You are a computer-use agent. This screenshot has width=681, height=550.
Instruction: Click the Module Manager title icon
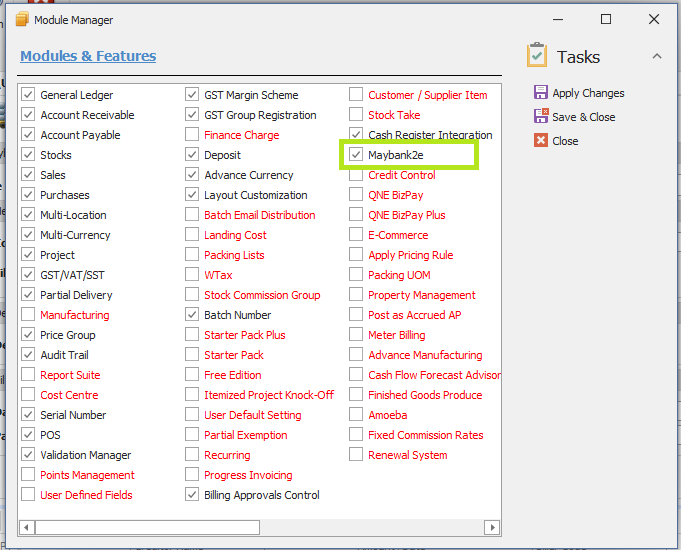click(22, 20)
